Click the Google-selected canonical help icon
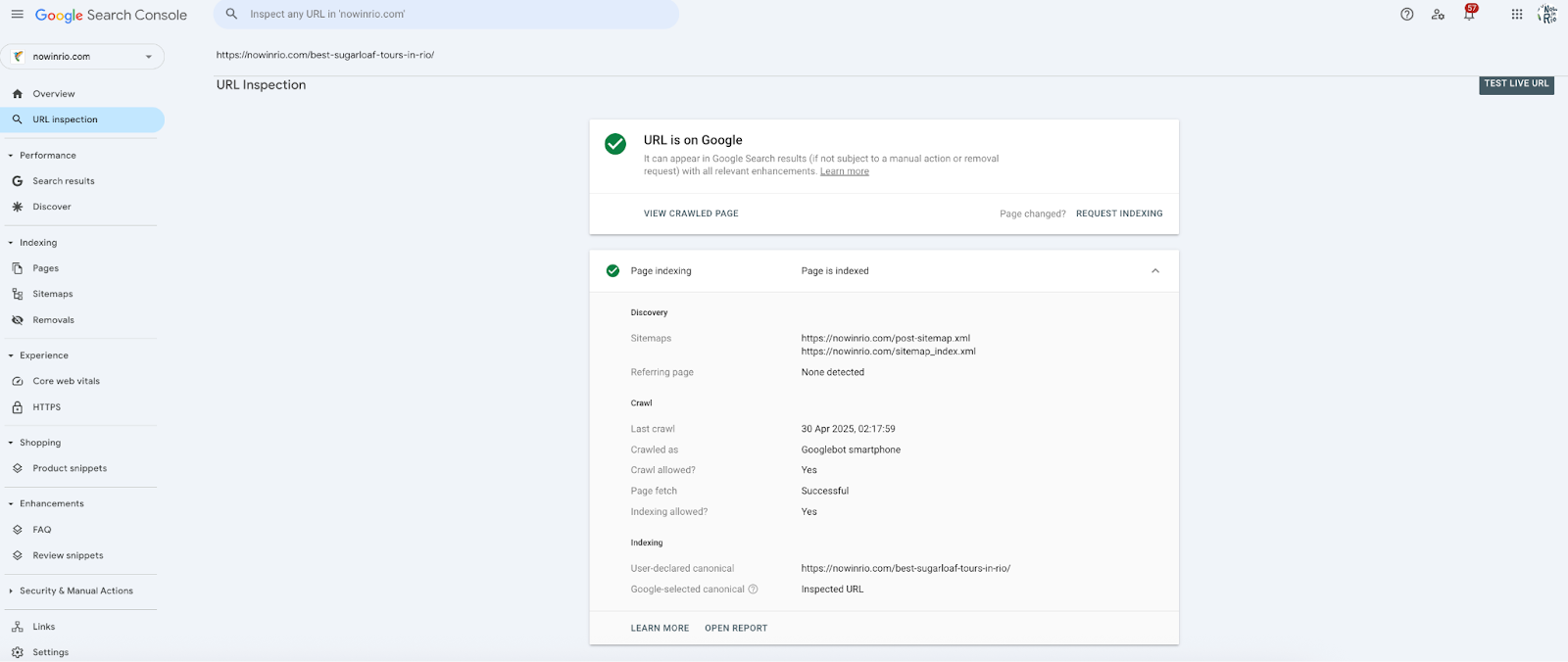This screenshot has width=1568, height=662. click(753, 590)
